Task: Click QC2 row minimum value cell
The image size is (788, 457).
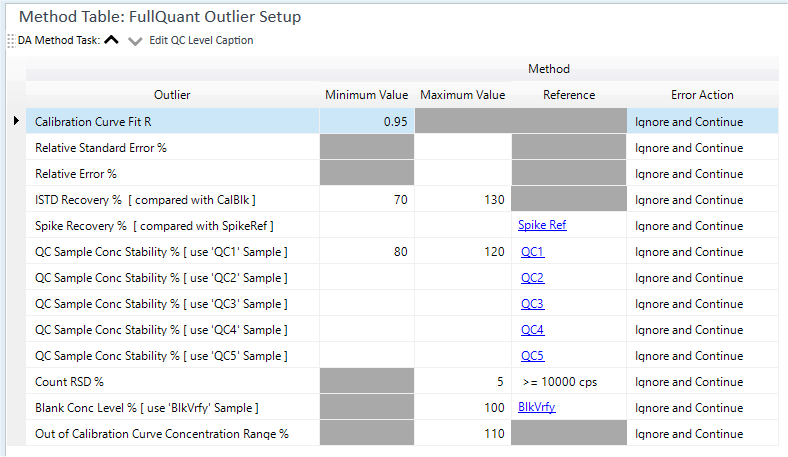Action: click(x=367, y=278)
